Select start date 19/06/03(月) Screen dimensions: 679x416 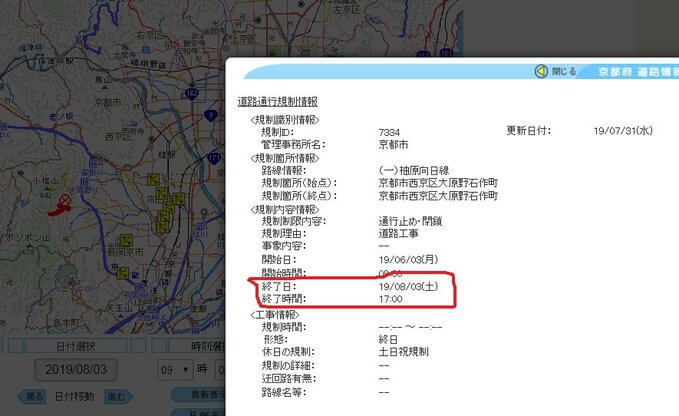(408, 260)
